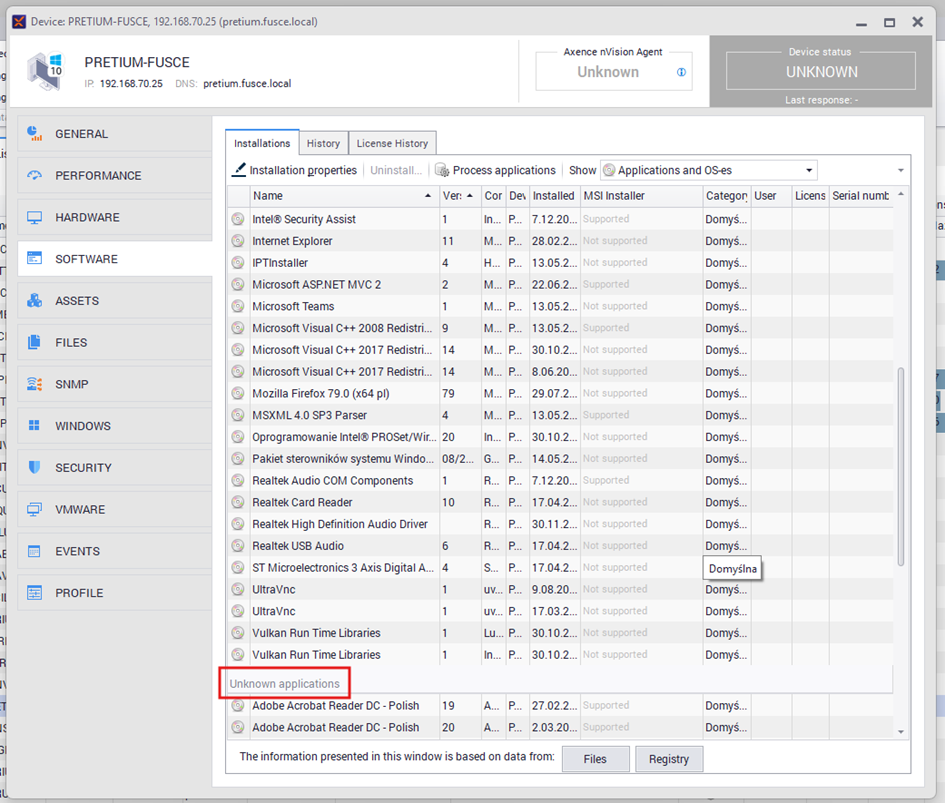Sort by the Name column header

click(340, 196)
